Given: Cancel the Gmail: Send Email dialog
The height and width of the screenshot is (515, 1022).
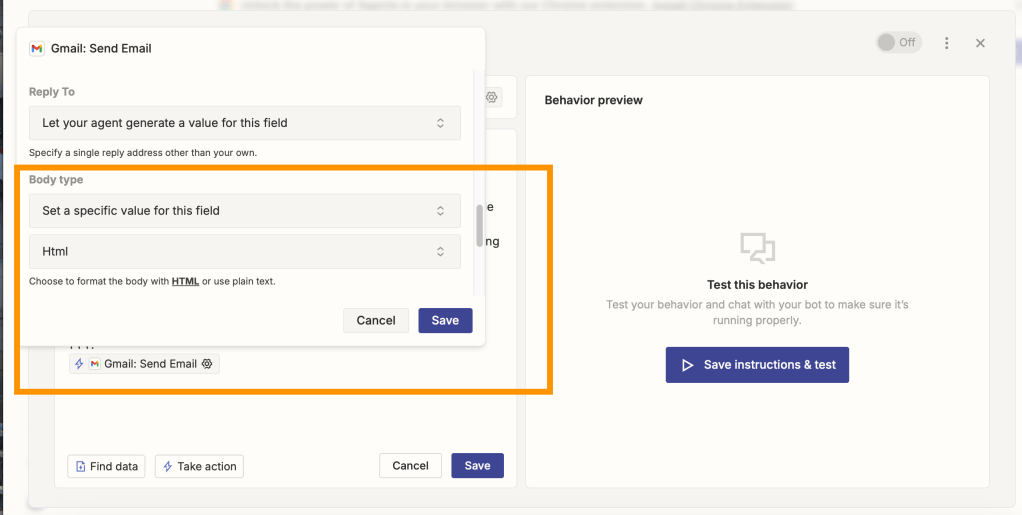Looking at the screenshot, I should point(376,320).
